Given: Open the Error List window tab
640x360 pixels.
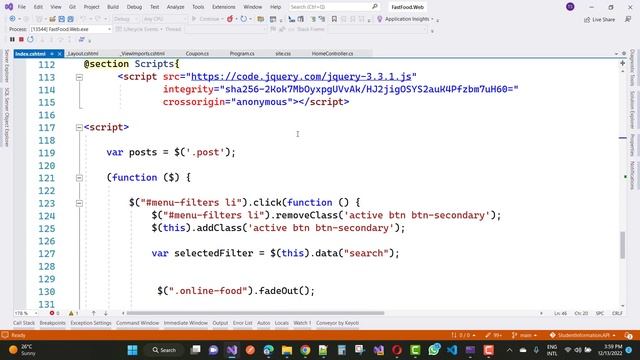Looking at the screenshot, I should 242,323.
